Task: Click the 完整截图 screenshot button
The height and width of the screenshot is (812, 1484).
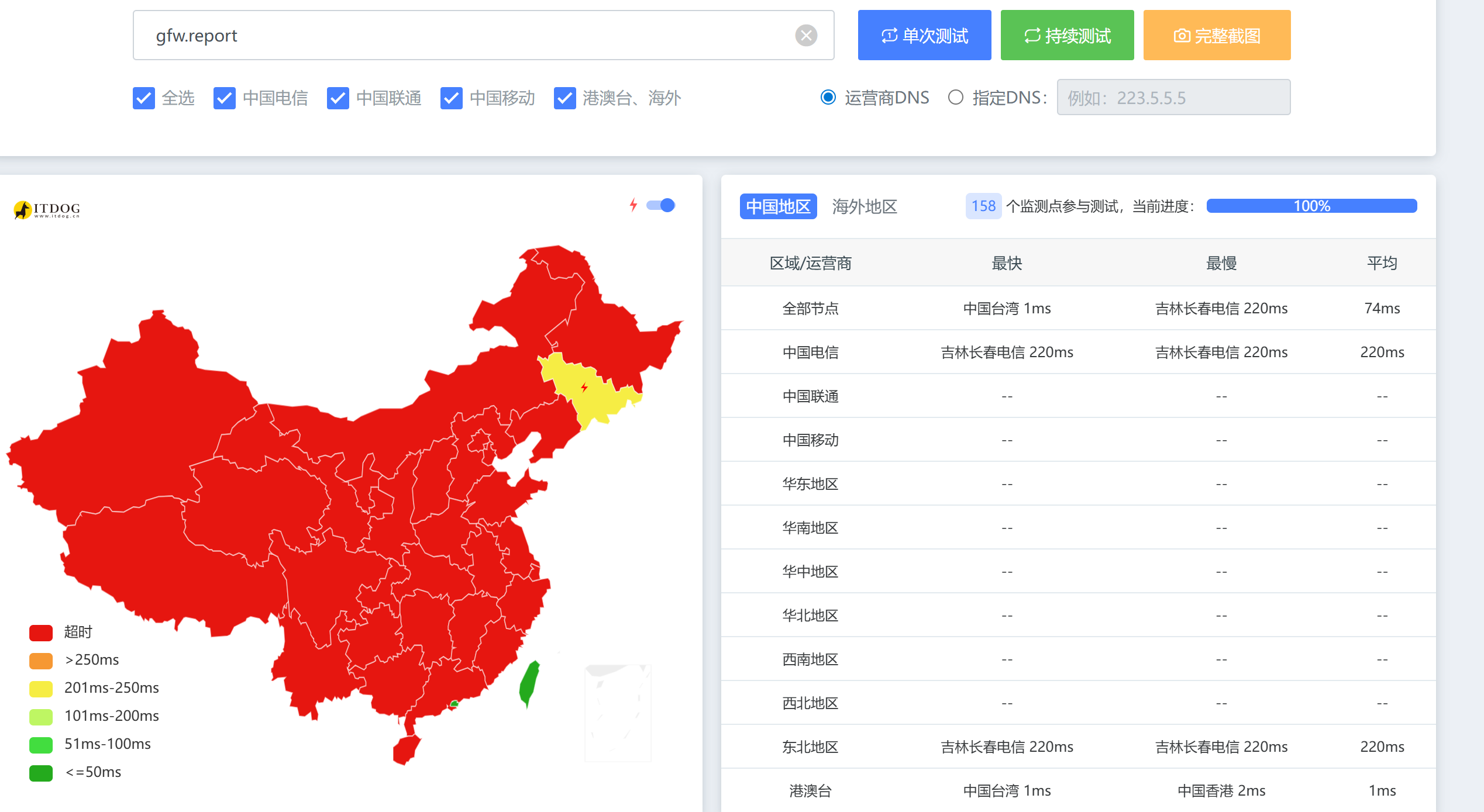Action: click(x=1217, y=36)
